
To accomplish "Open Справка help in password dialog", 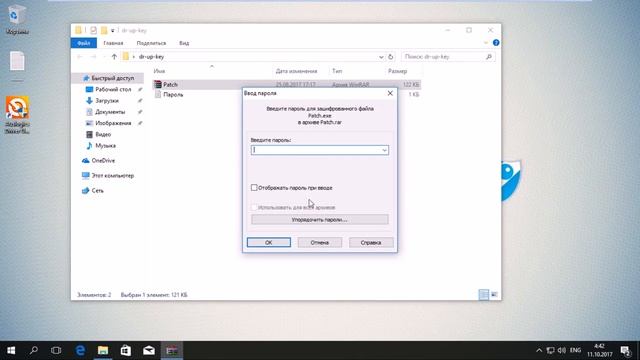I will (371, 242).
